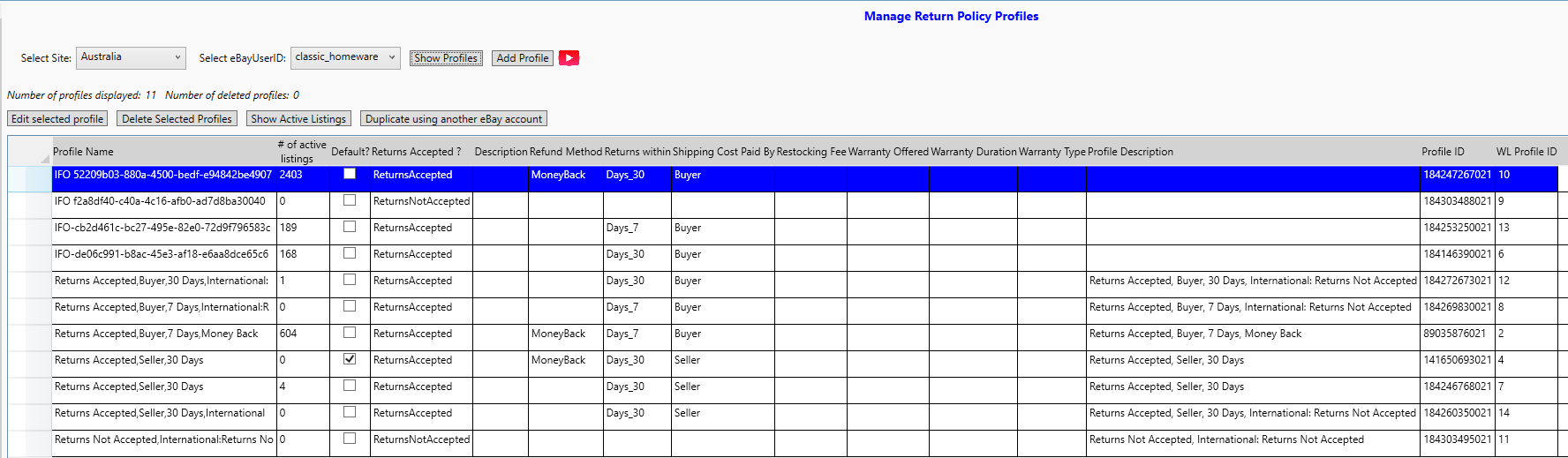Toggle Default checkbox for profile ID 184269830021
1568x458 pixels.
coord(350,306)
